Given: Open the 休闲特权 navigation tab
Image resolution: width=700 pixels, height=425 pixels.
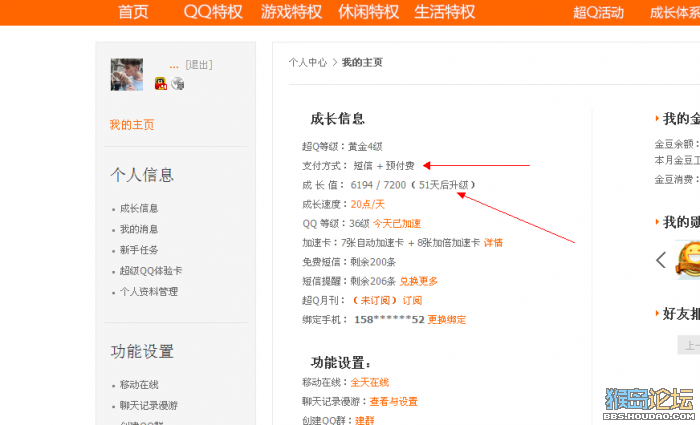Looking at the screenshot, I should 368,12.
